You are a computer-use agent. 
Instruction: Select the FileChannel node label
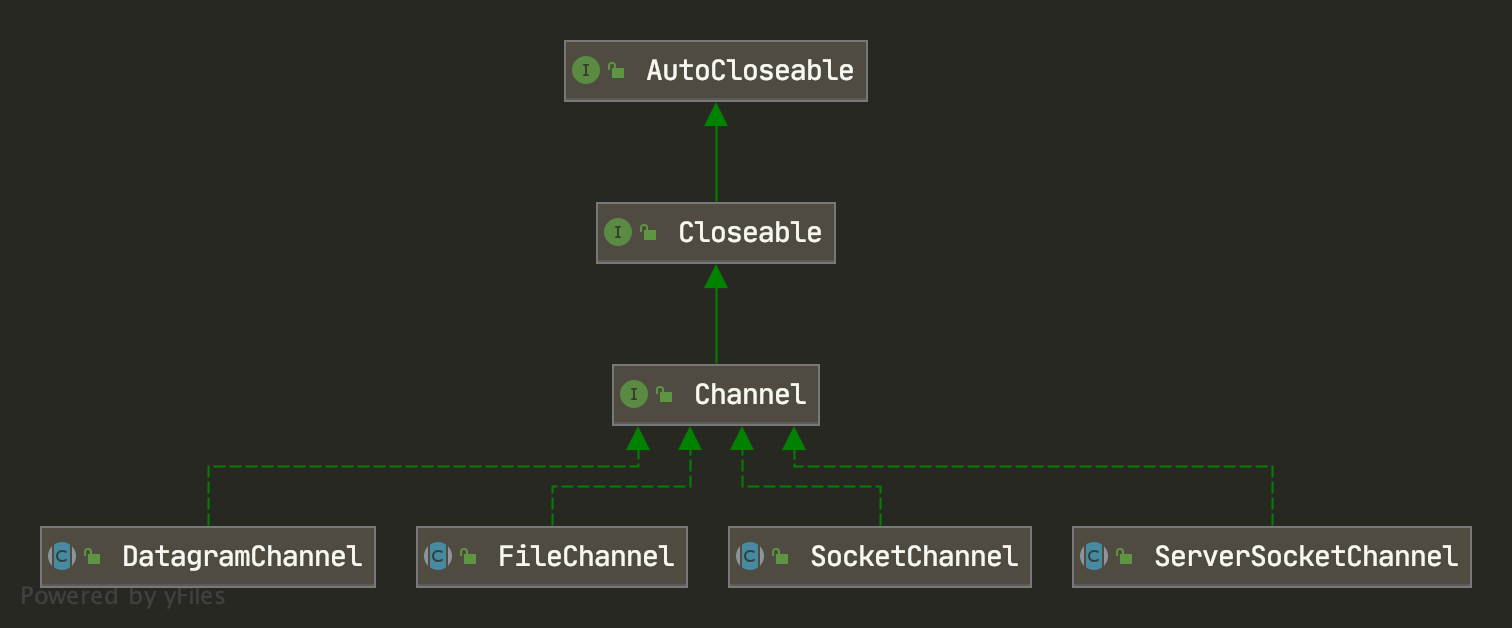pos(585,557)
